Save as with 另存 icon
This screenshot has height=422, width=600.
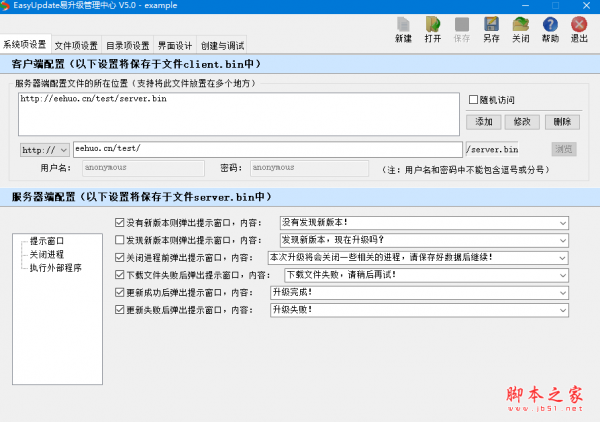[x=491, y=29]
